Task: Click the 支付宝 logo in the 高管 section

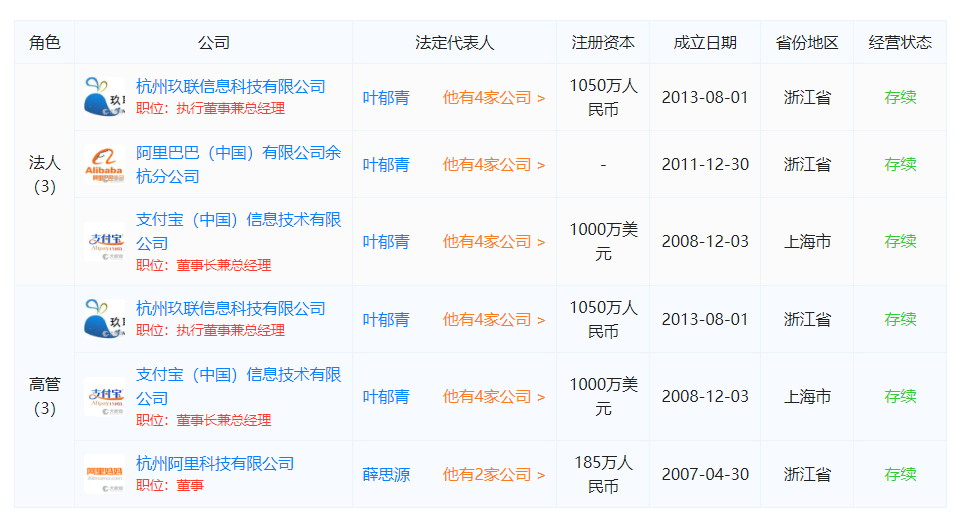Action: (105, 397)
